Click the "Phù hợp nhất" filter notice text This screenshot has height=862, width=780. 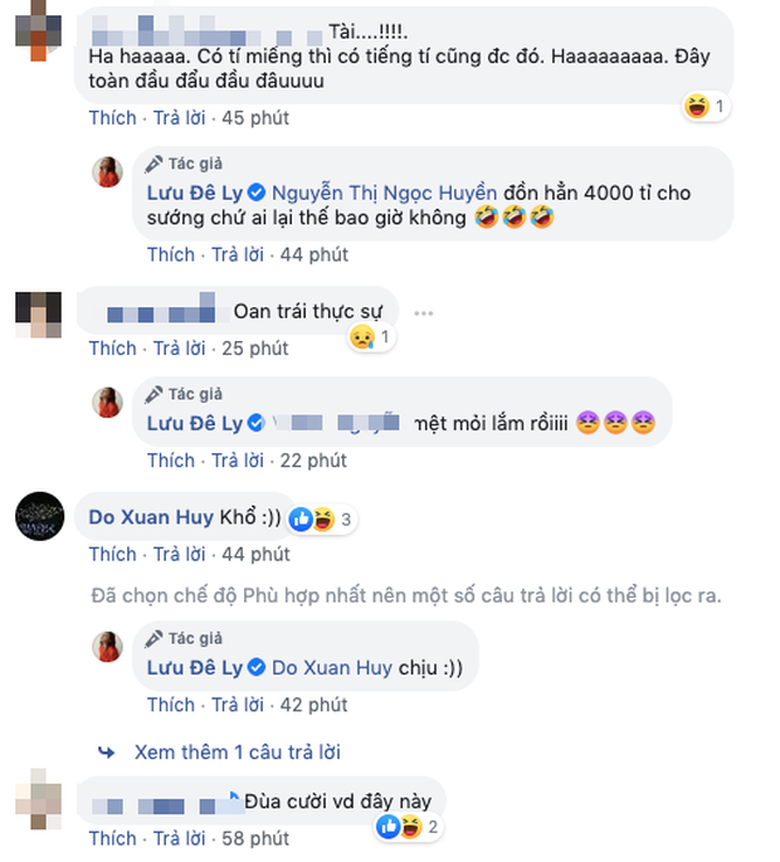pyautogui.click(x=406, y=595)
